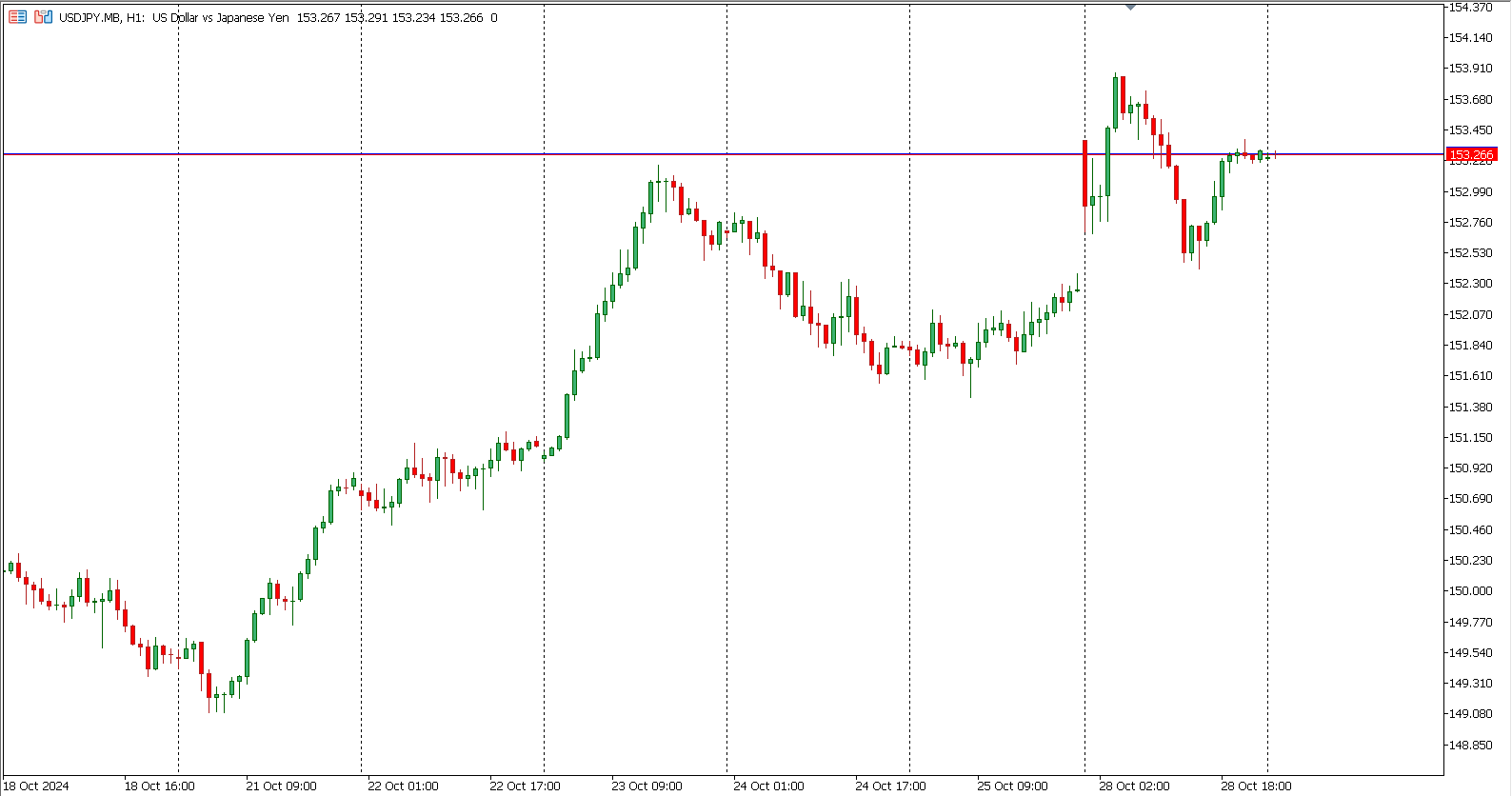Click the USDJPY.MB, H1 chart title text
Image resolution: width=1512 pixels, height=796 pixels.
point(102,17)
